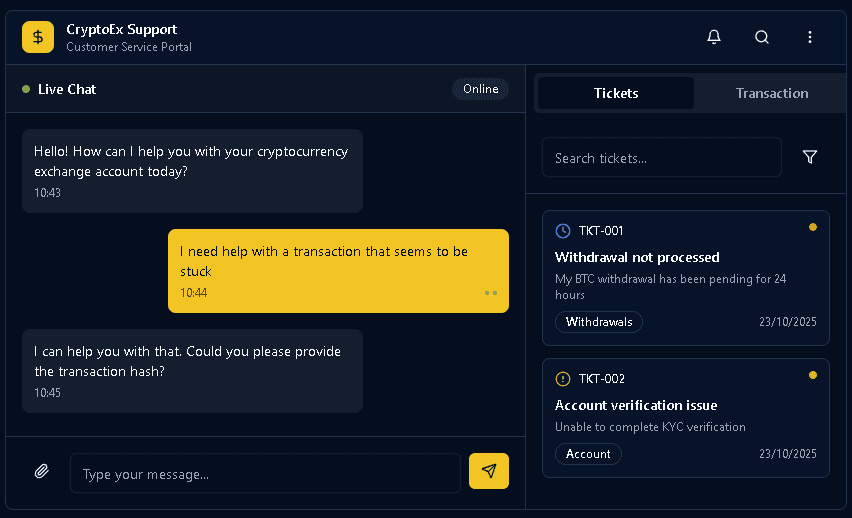Screen dimensions: 852x518
Task: Click the search magnifier icon in header
Action: point(762,37)
